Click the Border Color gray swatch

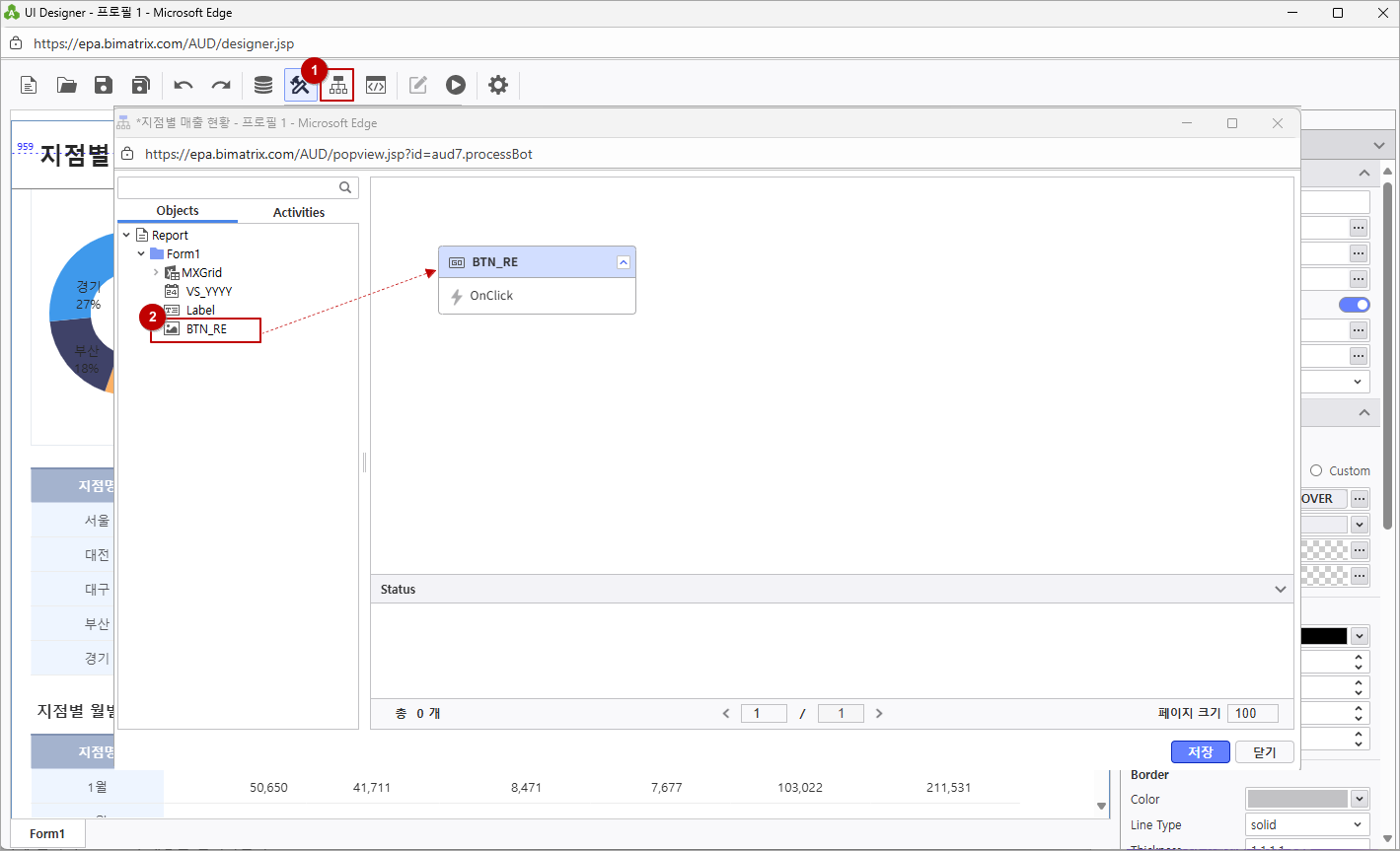coord(1296,800)
